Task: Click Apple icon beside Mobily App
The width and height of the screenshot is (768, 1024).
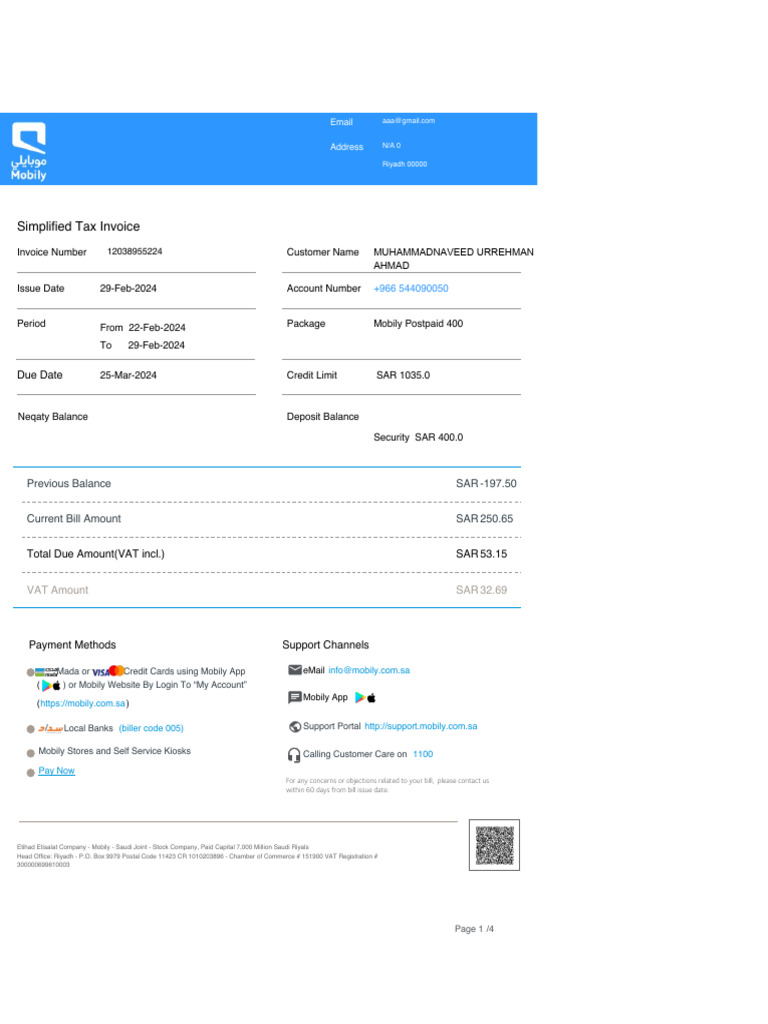Action: click(372, 698)
